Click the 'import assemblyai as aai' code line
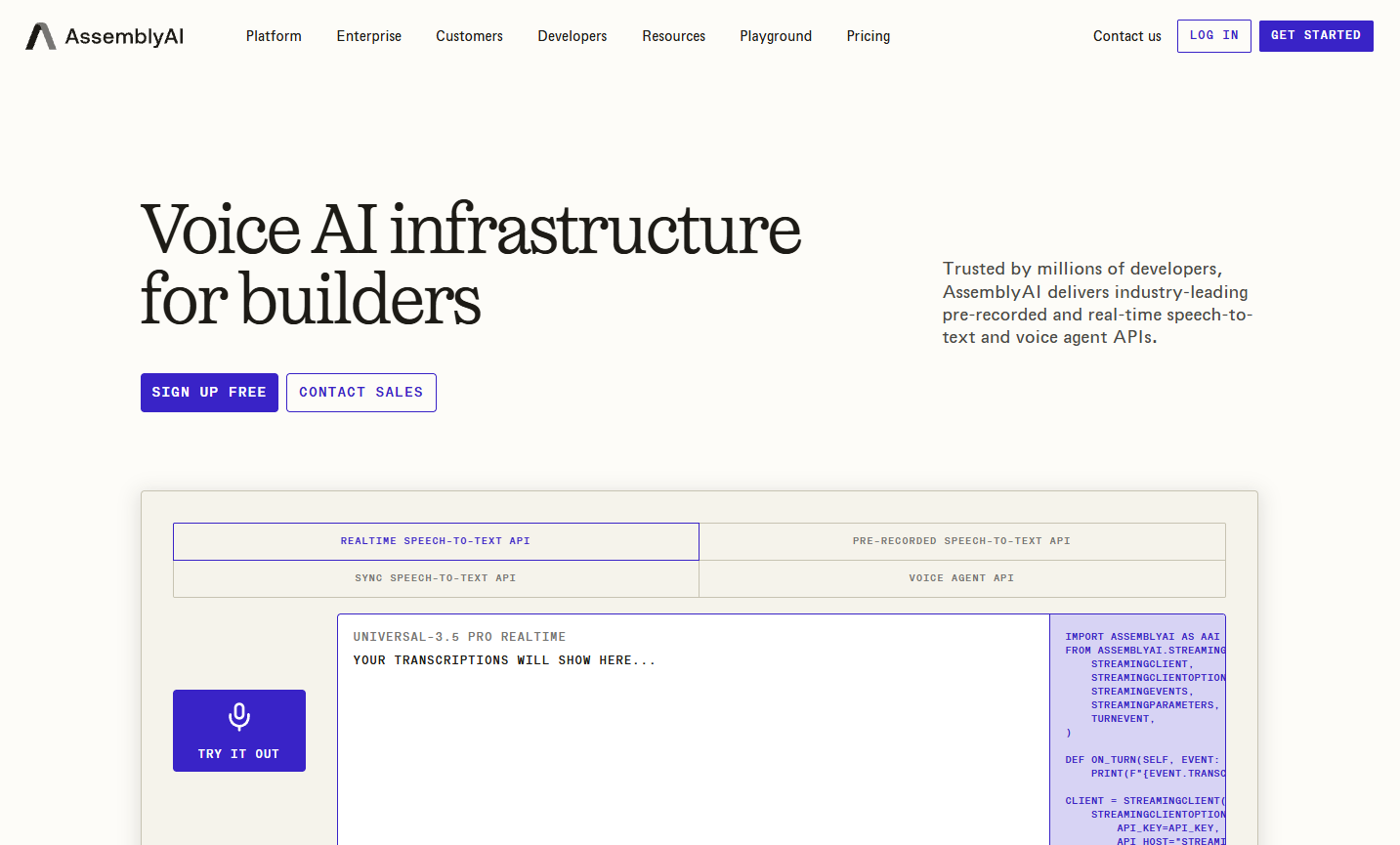Viewport: 1400px width, 845px height. (1142, 637)
